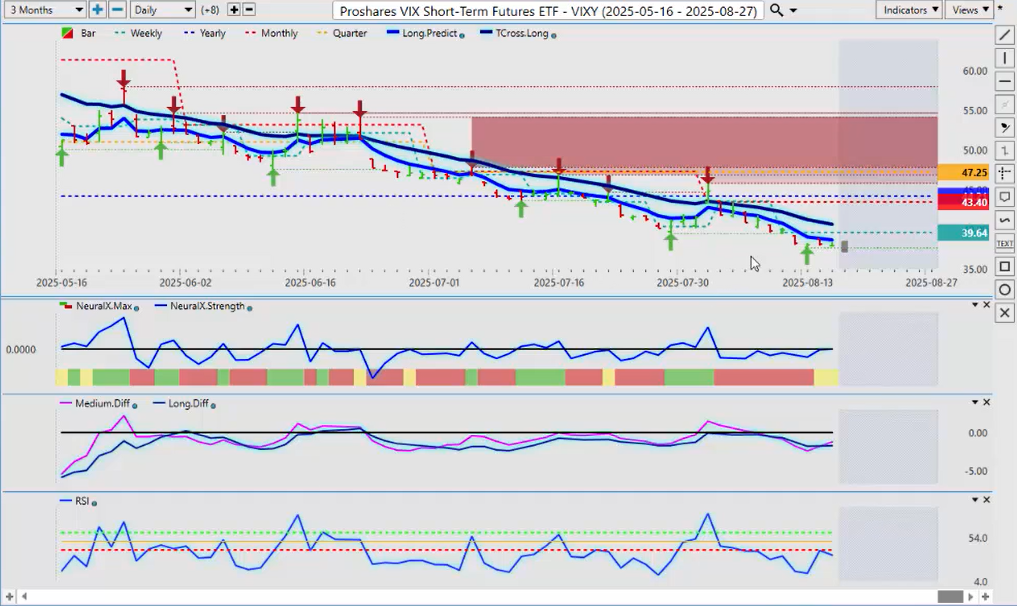Choose the TEXT annotation tool
Image resolution: width=1017 pixels, height=606 pixels.
1005,243
